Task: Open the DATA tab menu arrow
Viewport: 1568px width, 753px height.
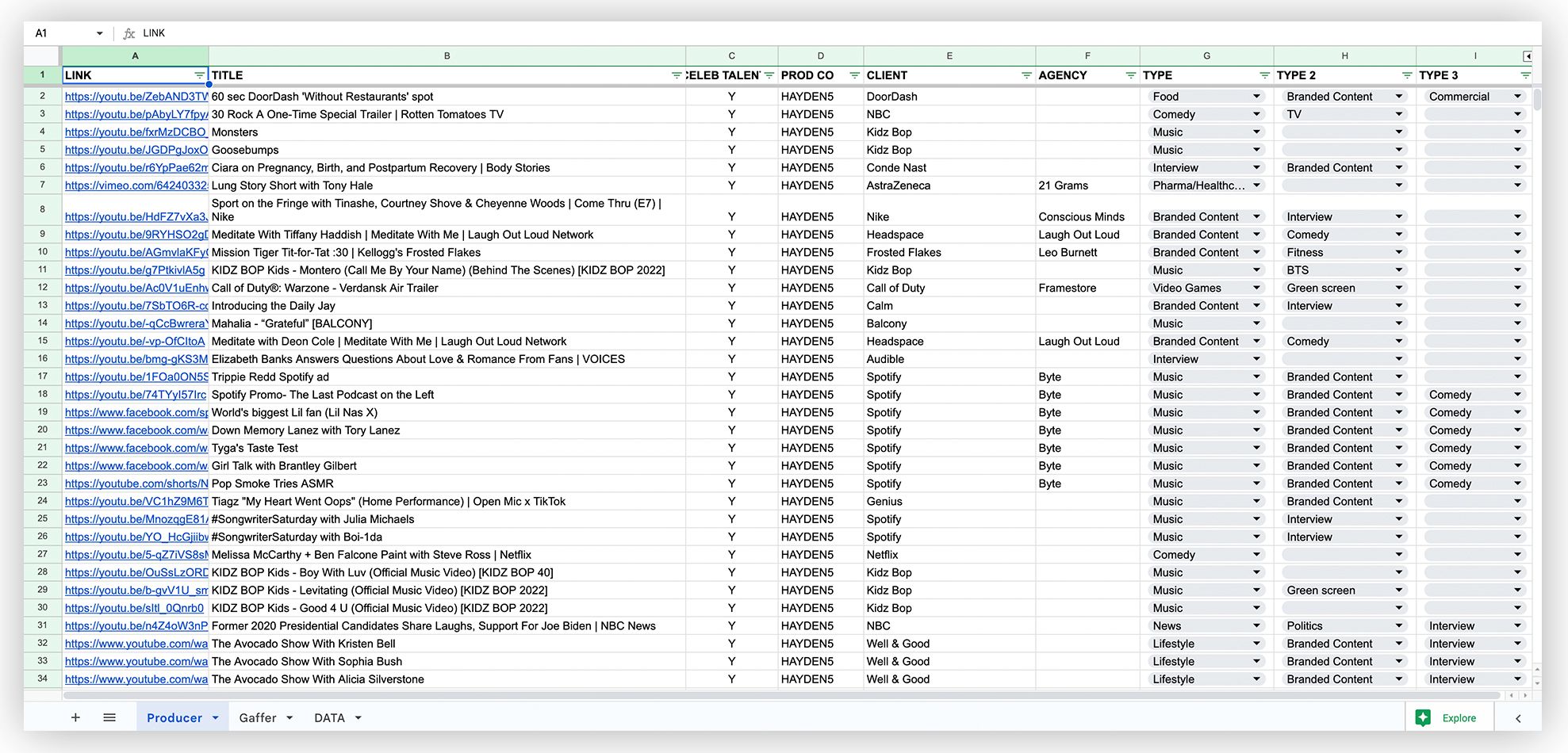Action: tap(358, 718)
